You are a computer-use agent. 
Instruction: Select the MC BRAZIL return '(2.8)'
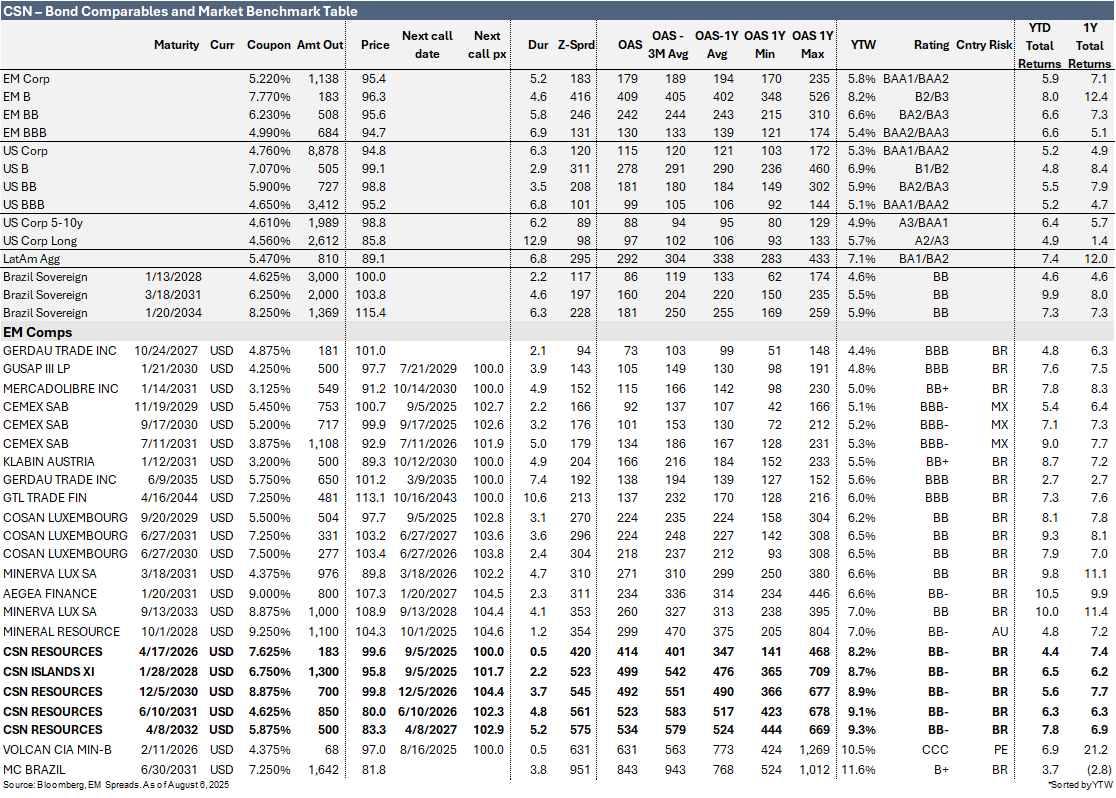click(x=1097, y=770)
